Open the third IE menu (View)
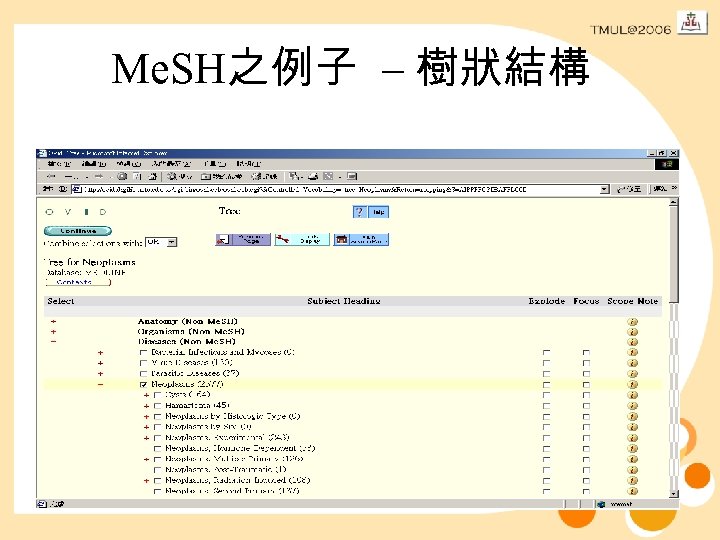The image size is (720, 540). point(129,163)
